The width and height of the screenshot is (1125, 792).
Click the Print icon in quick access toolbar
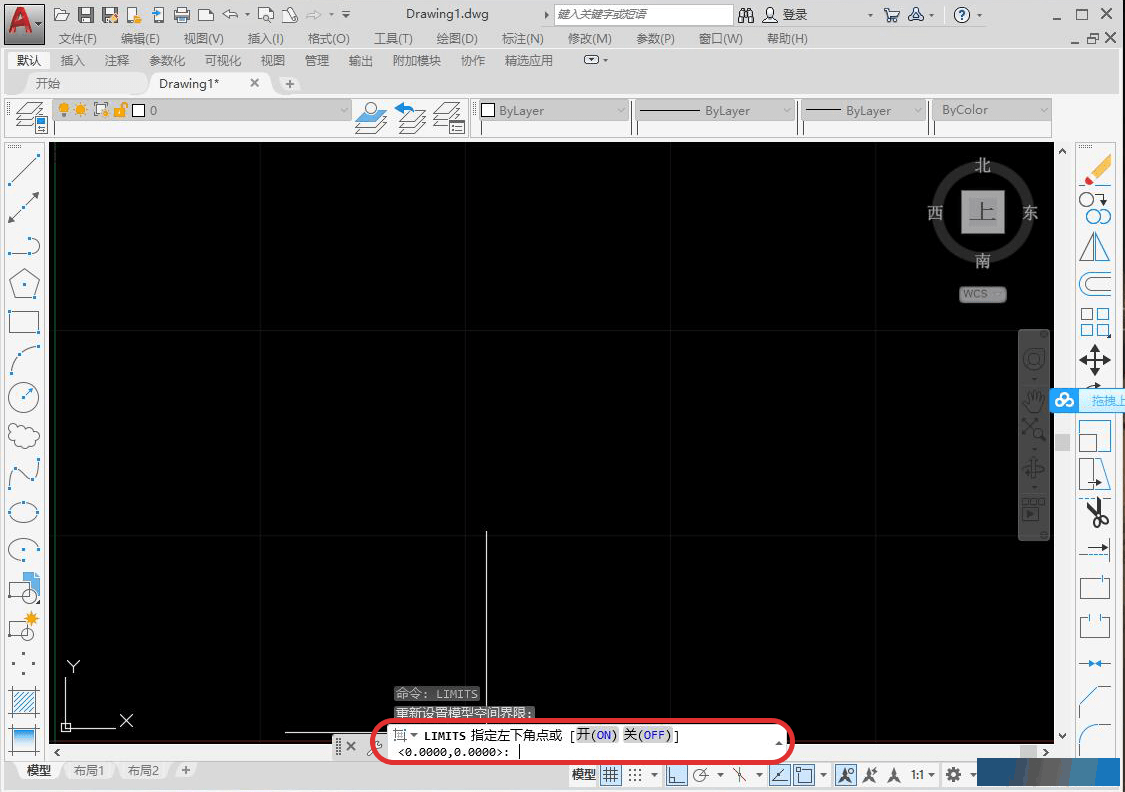(x=182, y=14)
